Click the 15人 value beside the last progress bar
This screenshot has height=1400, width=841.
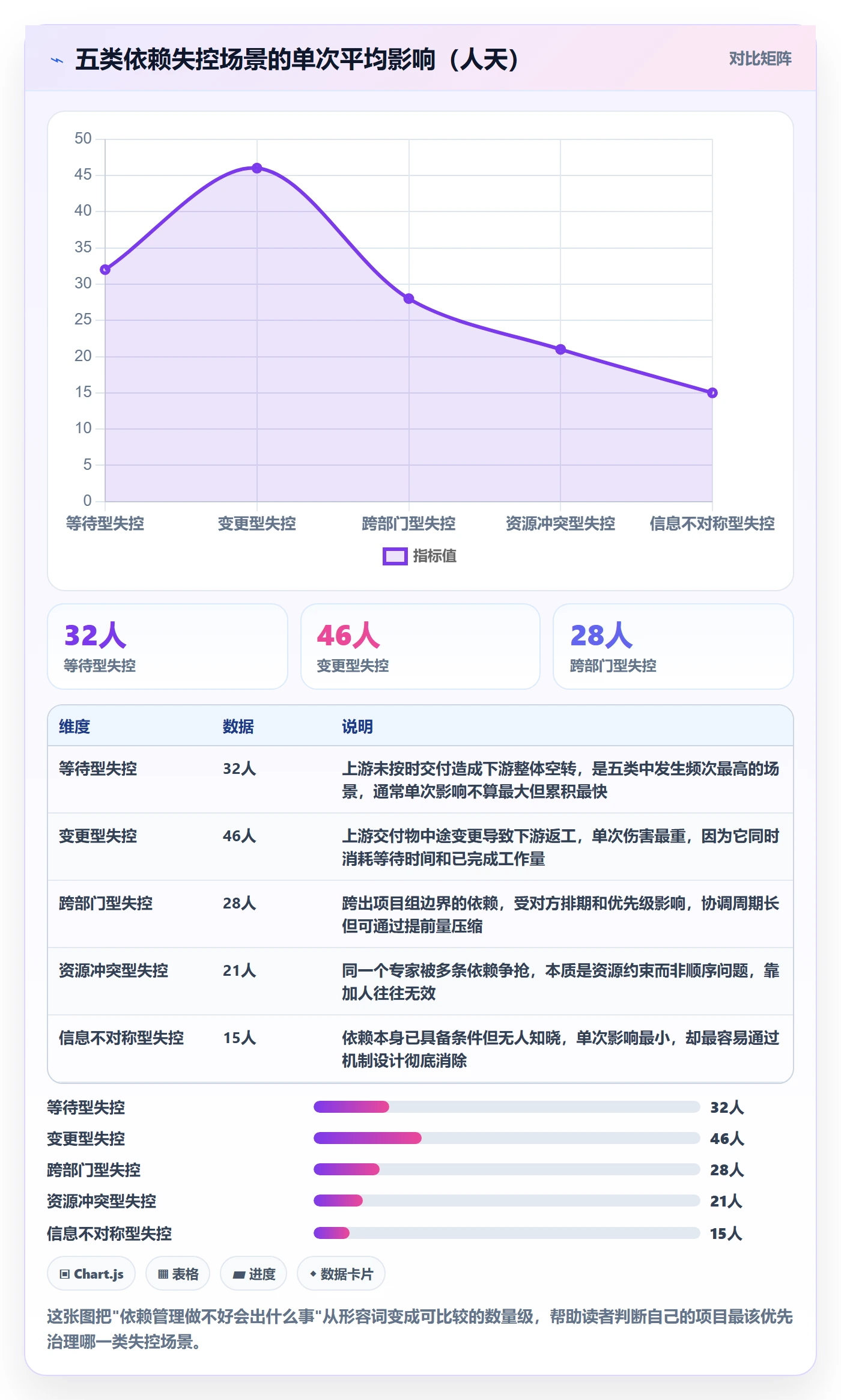pyautogui.click(x=726, y=1234)
